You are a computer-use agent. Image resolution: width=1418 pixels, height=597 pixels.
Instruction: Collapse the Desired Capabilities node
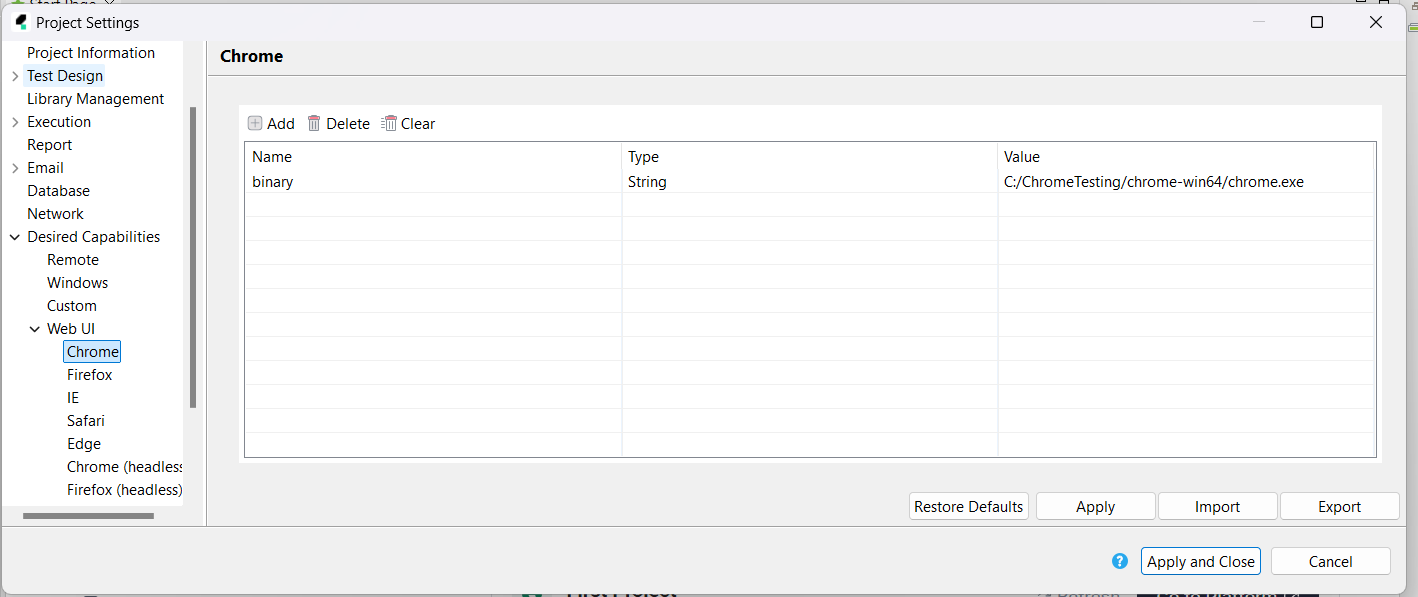pyautogui.click(x=14, y=237)
